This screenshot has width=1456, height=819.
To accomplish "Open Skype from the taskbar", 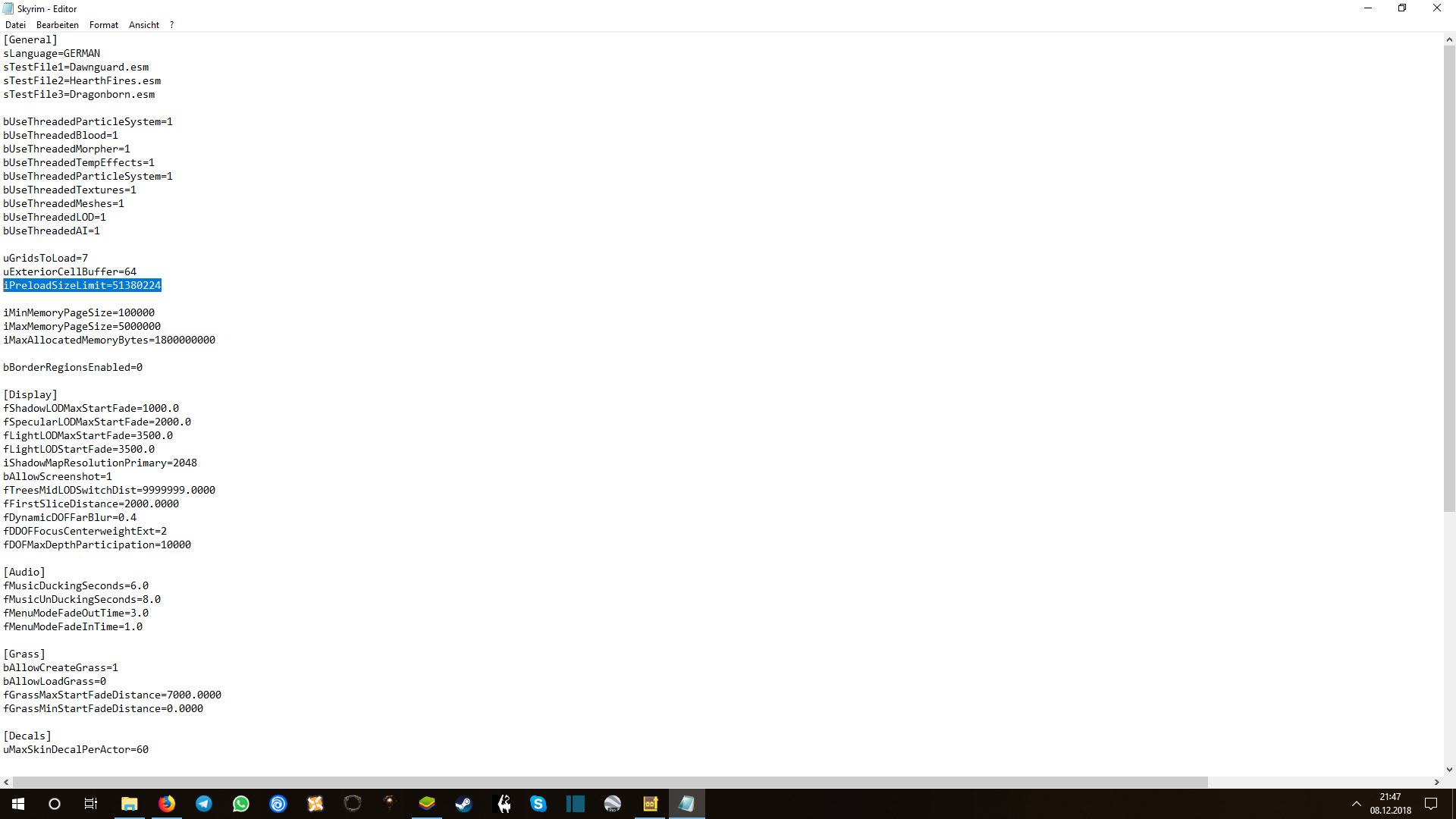I will [x=538, y=804].
